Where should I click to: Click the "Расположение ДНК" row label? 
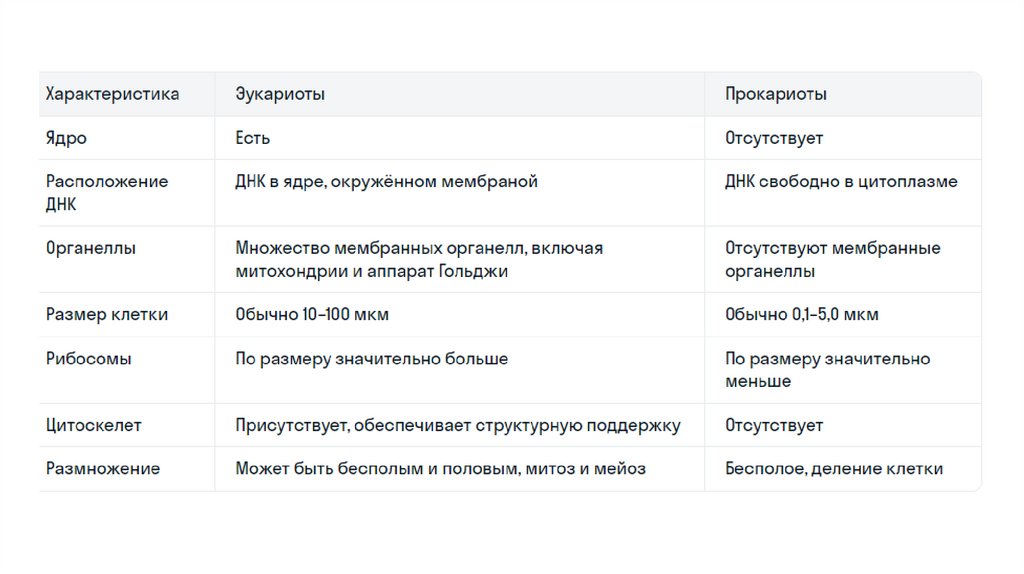tap(106, 192)
